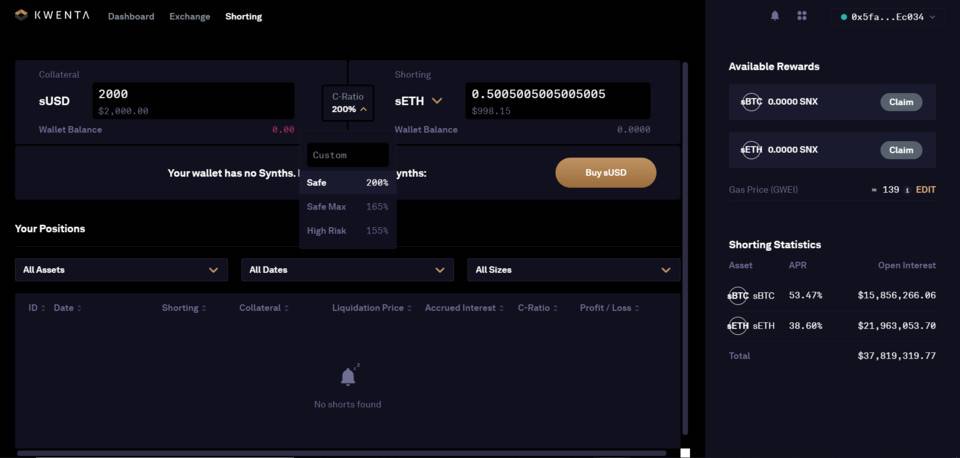Sort positions by Collateral column
The image size is (960, 458).
pyautogui.click(x=263, y=308)
